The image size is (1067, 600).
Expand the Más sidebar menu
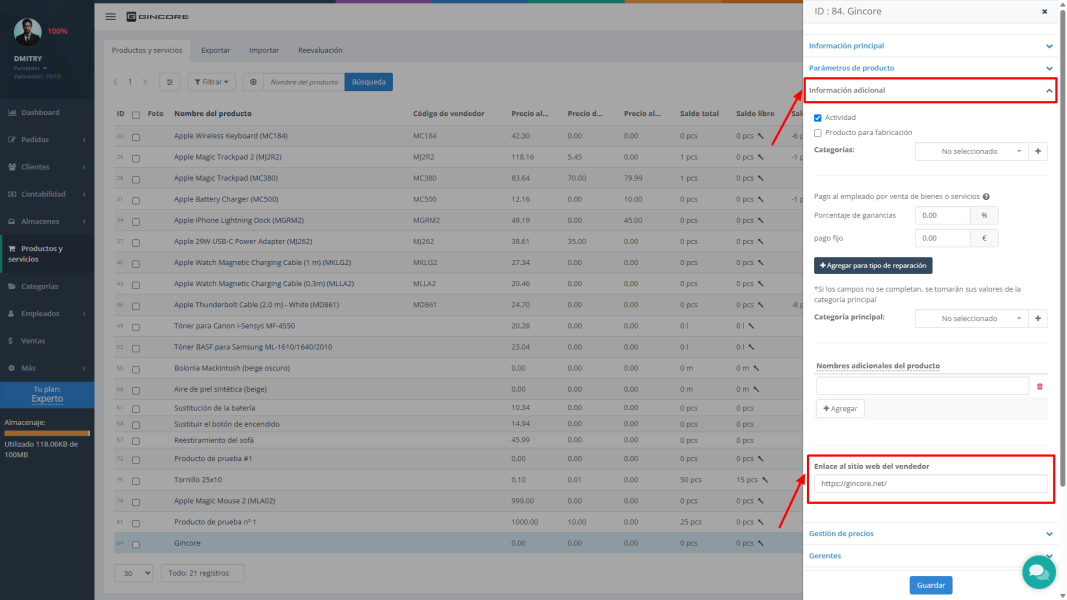coord(47,368)
